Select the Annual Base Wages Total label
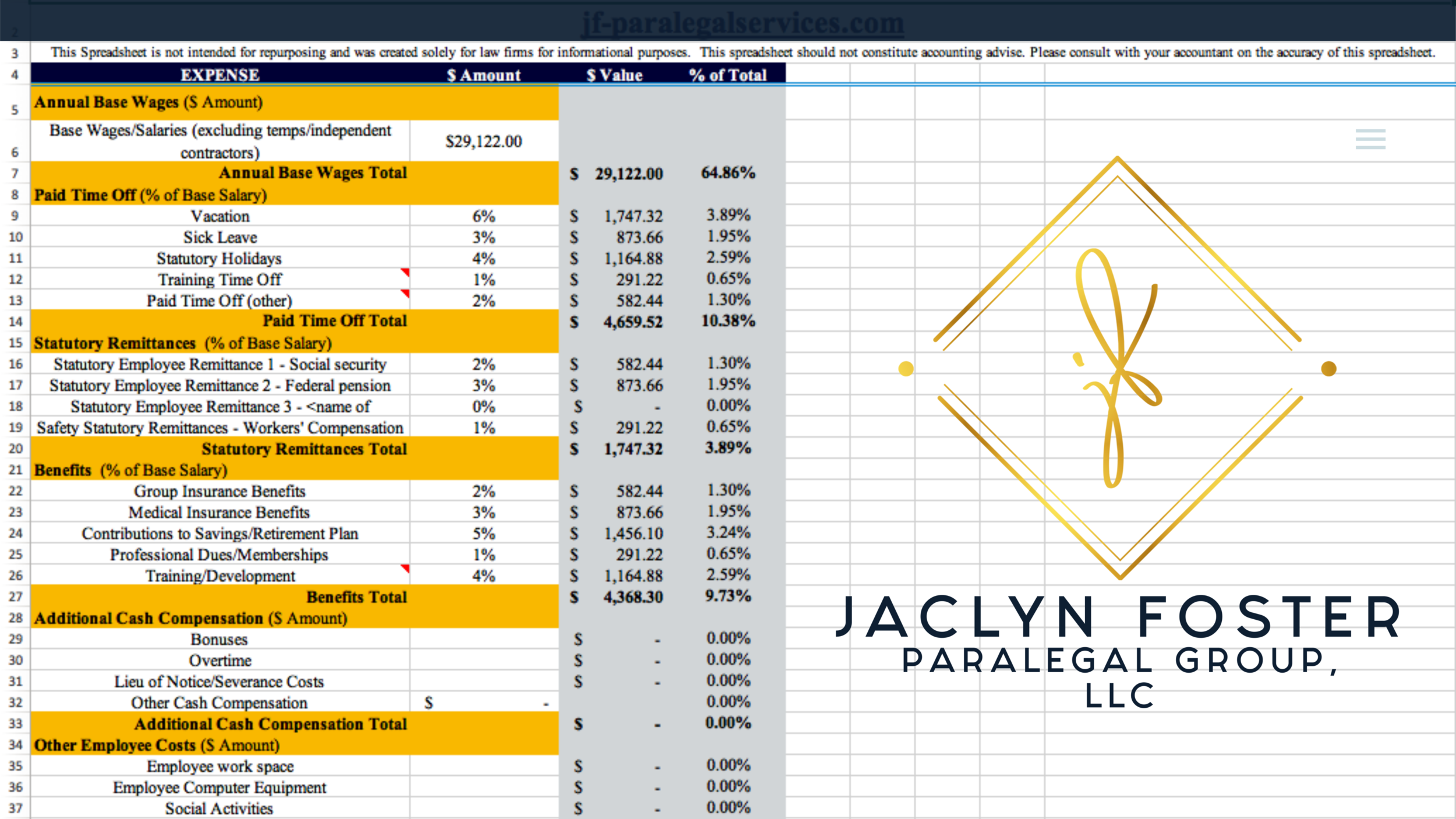Viewport: 1456px width, 819px height. pos(313,172)
